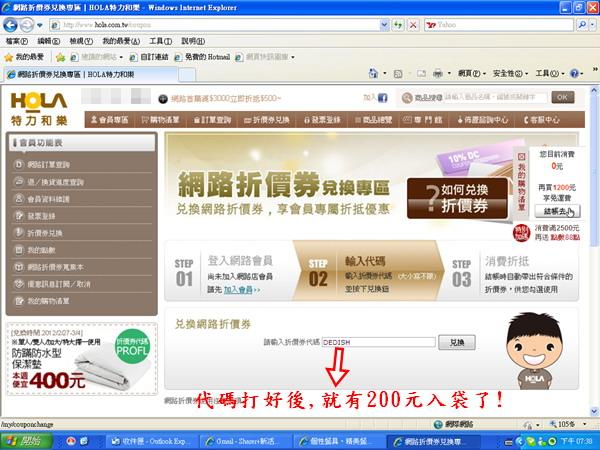Open the 免費的 Hotmail favorites link
Screen dimensions: 600x450
point(202,57)
